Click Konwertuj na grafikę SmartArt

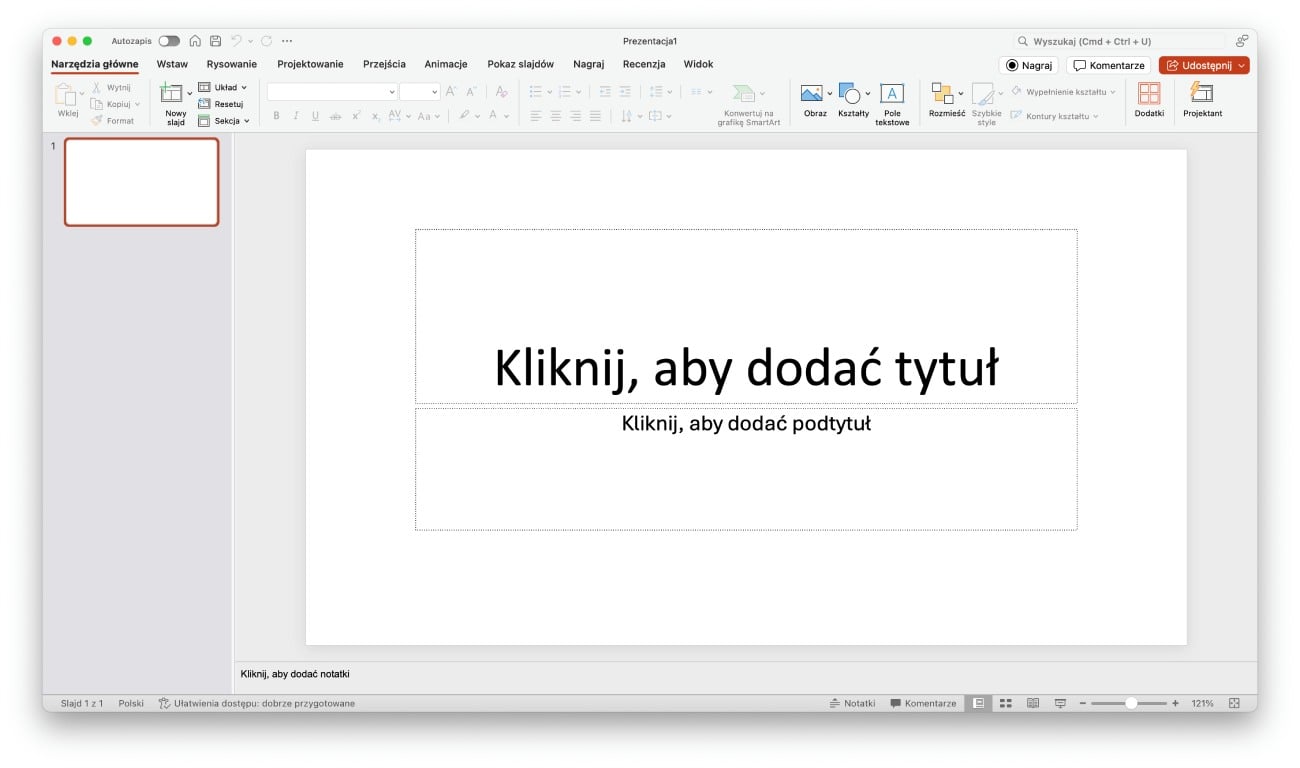tap(748, 105)
